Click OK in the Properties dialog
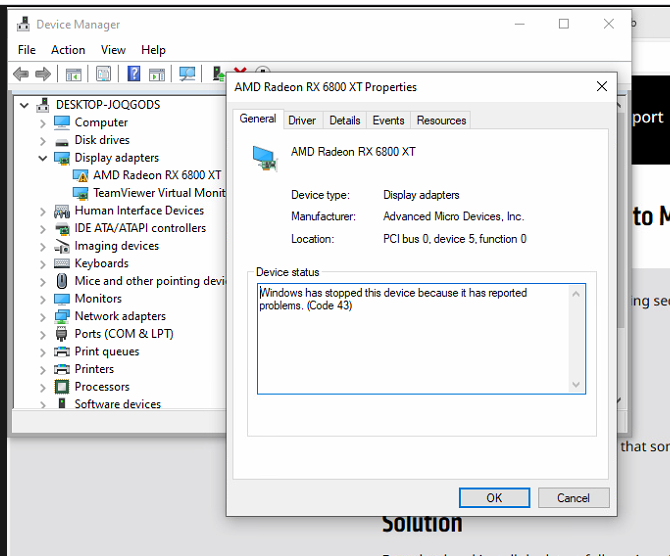Image resolution: width=670 pixels, height=556 pixels. pyautogui.click(x=494, y=498)
